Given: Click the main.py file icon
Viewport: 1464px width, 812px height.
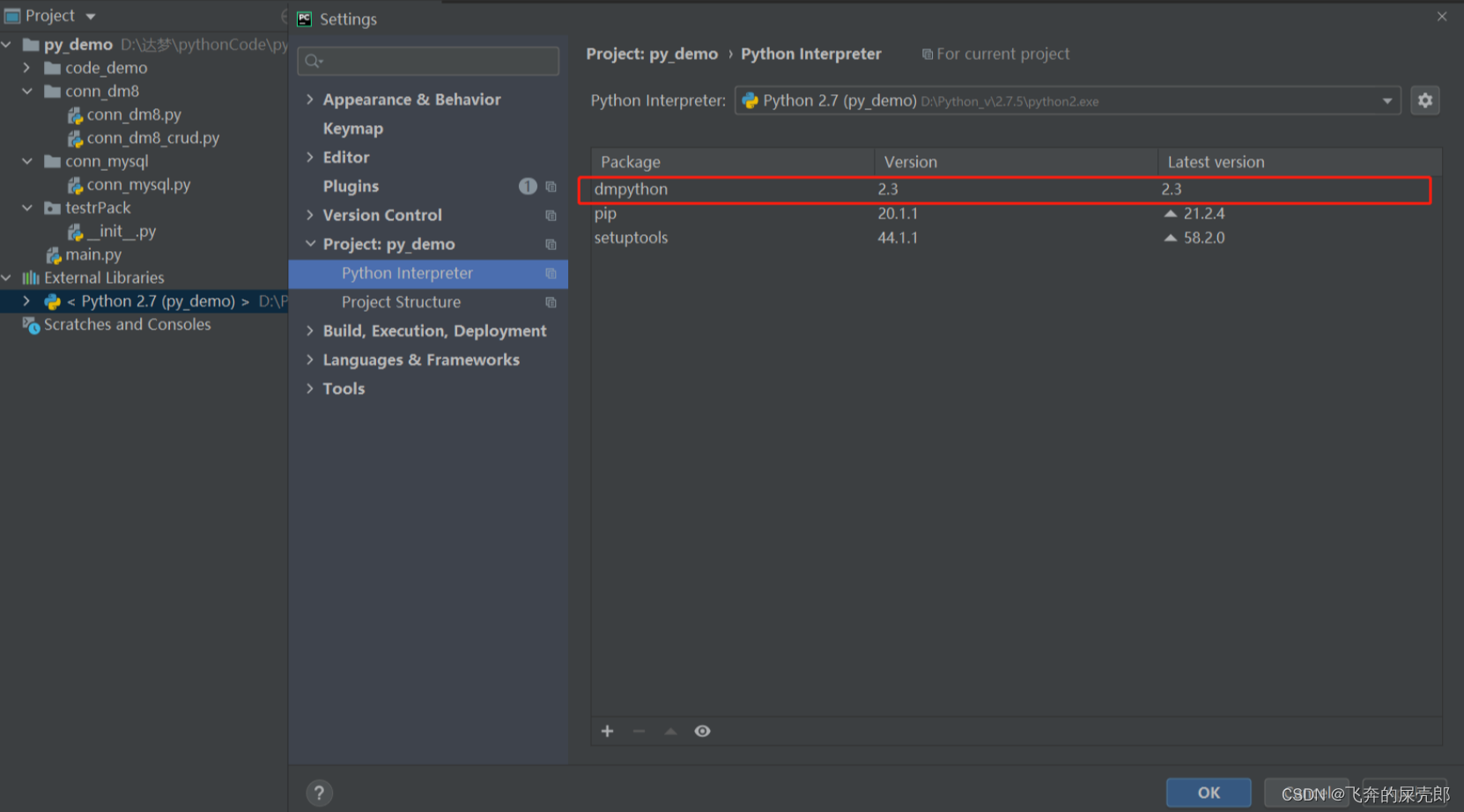Looking at the screenshot, I should [x=54, y=255].
